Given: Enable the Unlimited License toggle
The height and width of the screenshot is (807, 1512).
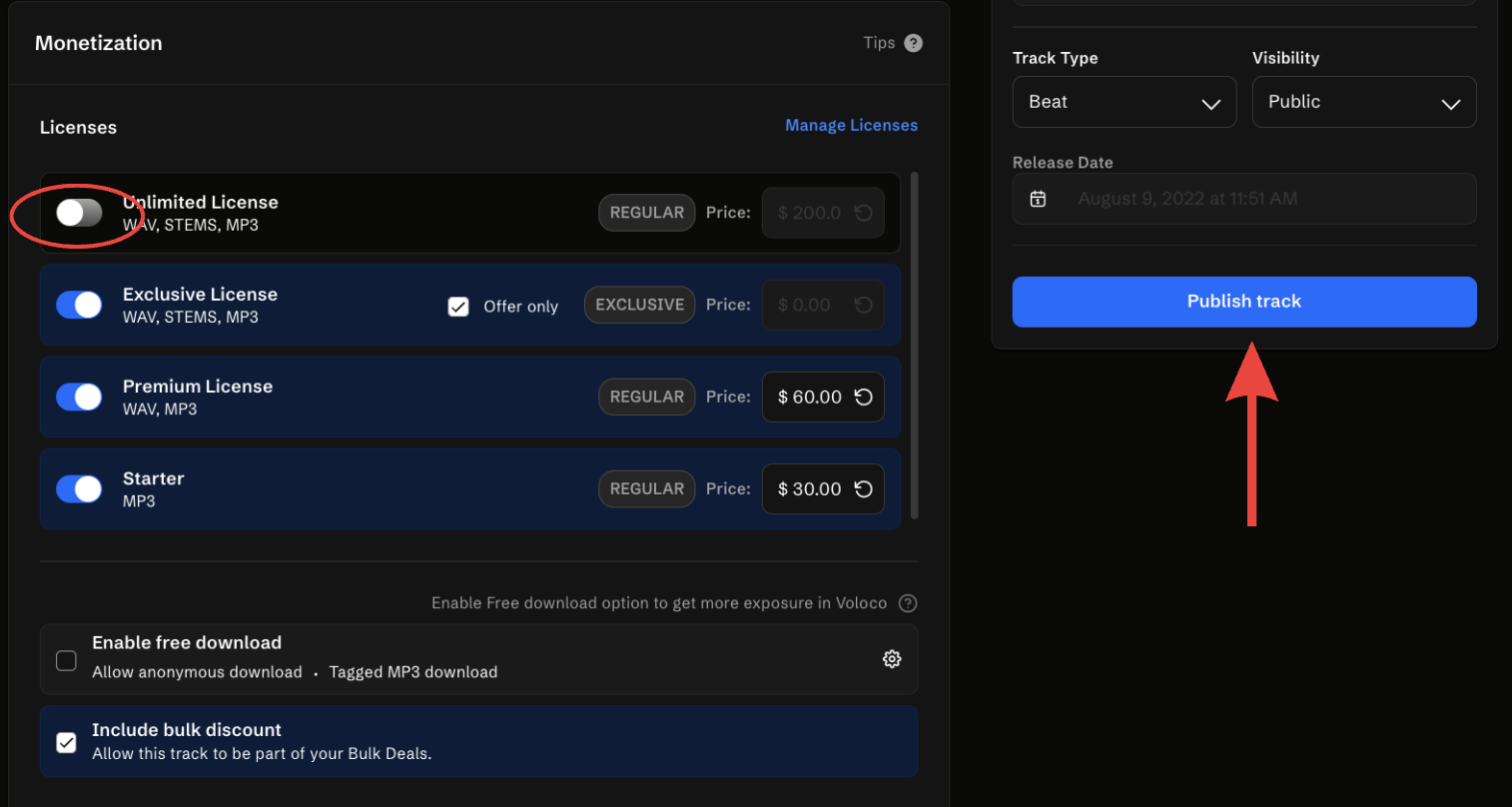Looking at the screenshot, I should [x=80, y=213].
